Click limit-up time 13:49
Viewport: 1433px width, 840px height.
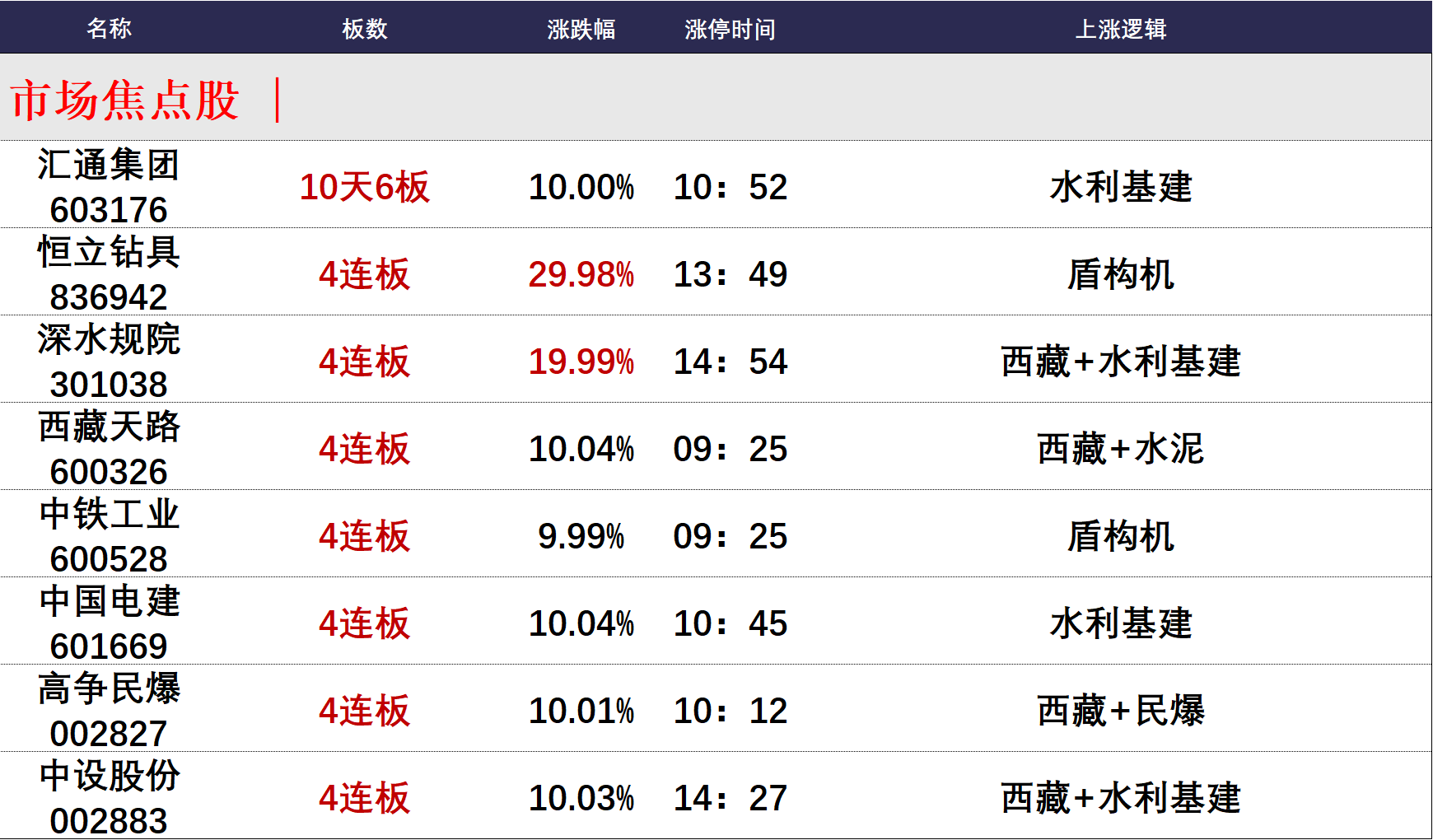pos(731,274)
